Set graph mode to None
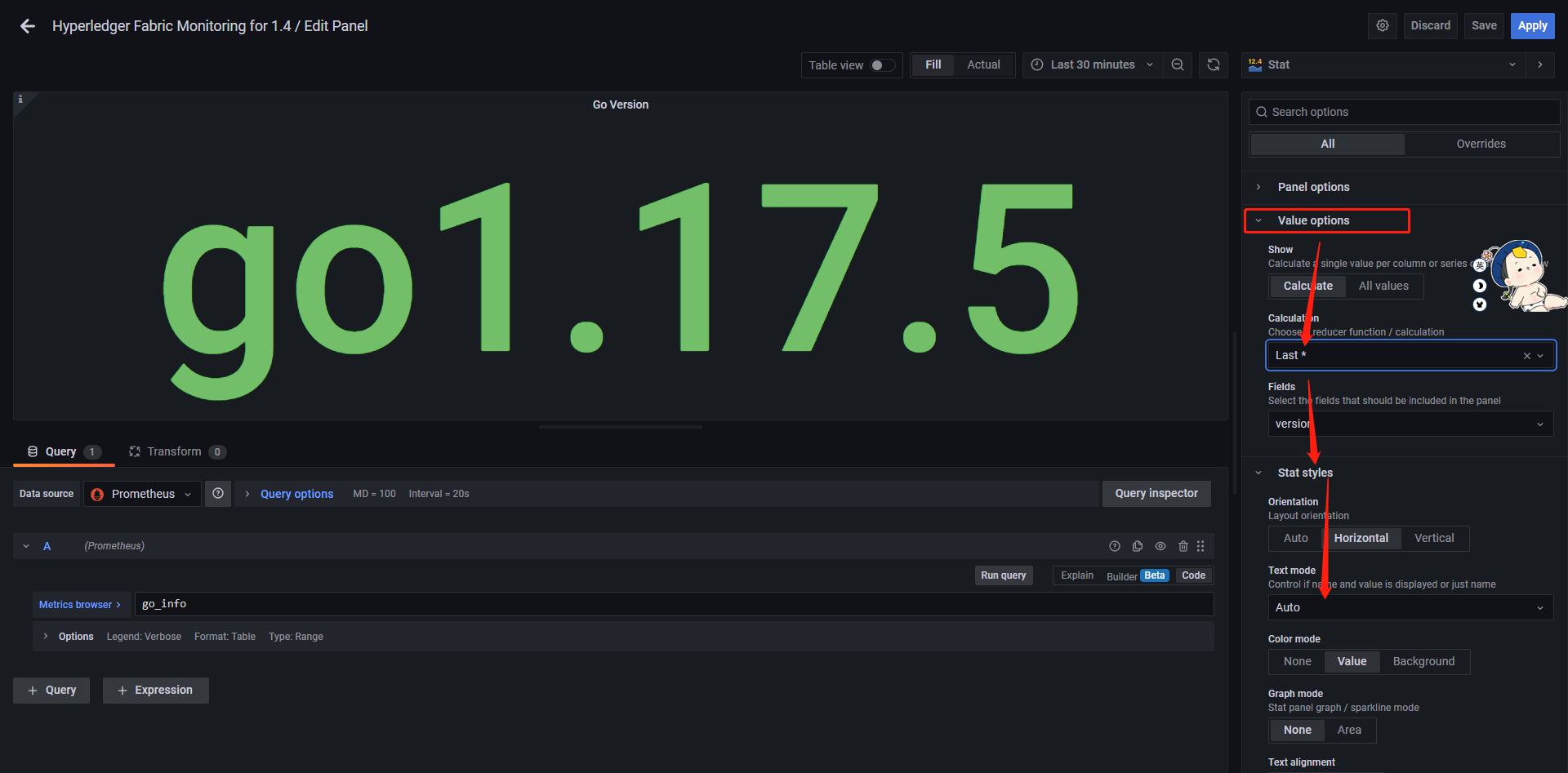This screenshot has height=773, width=1568. [1297, 731]
